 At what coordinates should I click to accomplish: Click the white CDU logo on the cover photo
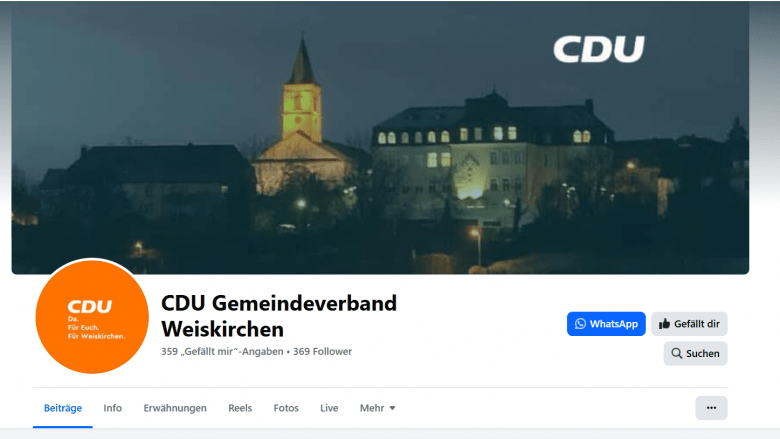point(599,49)
